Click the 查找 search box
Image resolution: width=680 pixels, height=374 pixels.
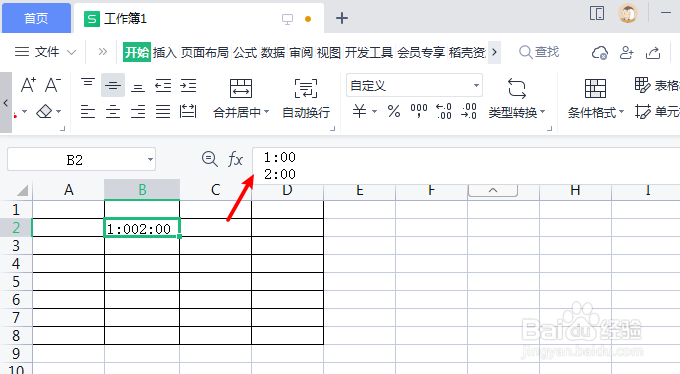[539, 52]
